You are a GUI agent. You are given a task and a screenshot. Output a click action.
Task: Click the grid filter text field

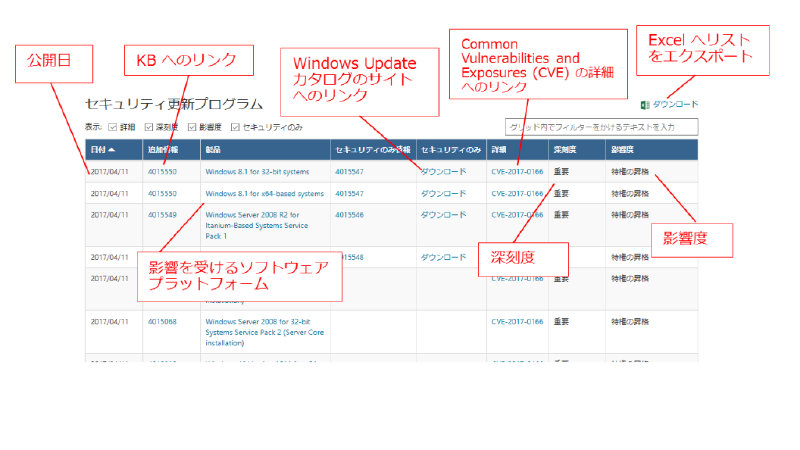click(602, 127)
